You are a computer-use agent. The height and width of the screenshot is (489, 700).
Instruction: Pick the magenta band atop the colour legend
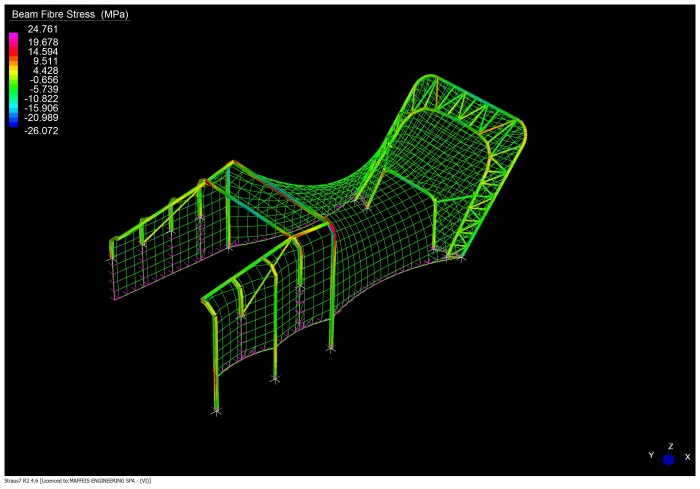(13, 37)
